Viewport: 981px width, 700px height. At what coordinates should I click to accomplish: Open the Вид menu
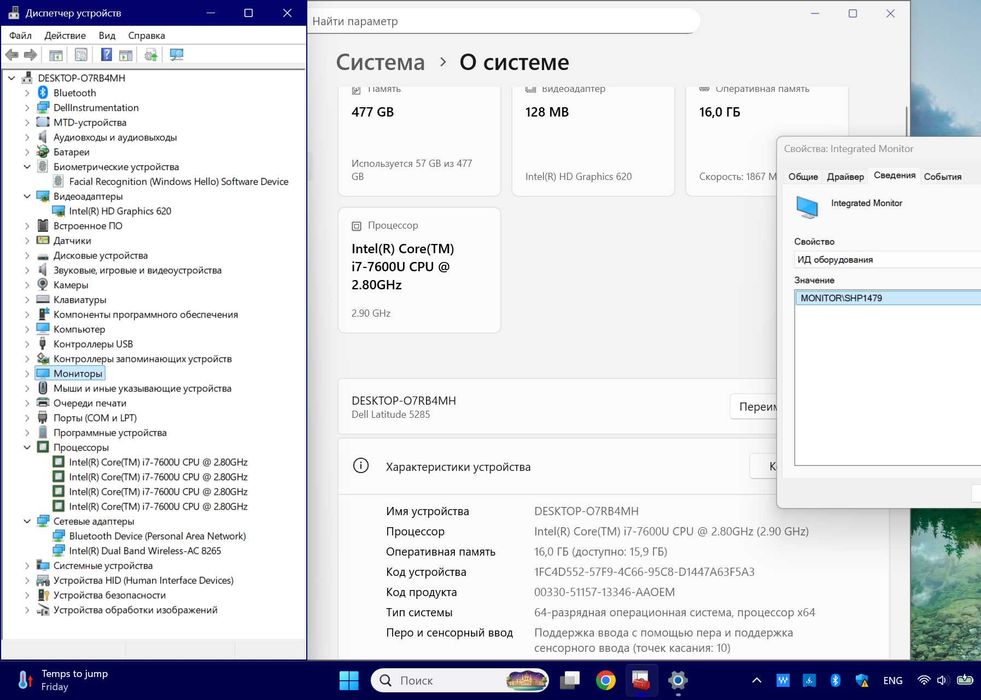pos(107,36)
